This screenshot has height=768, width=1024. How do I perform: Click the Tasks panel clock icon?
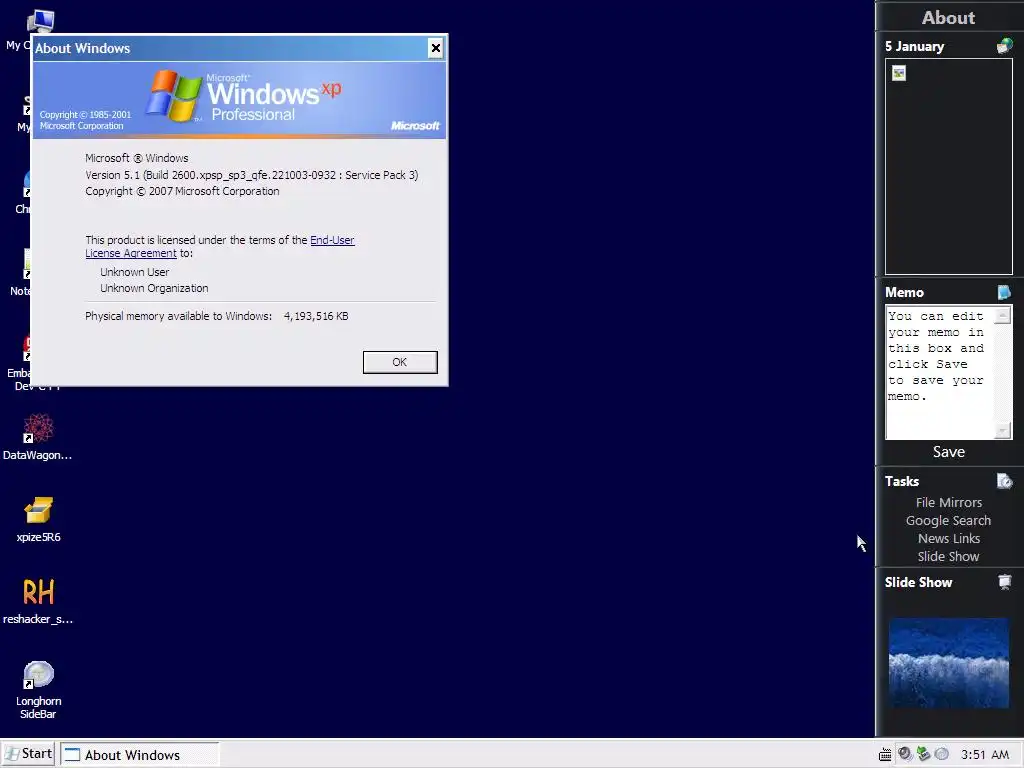1004,481
